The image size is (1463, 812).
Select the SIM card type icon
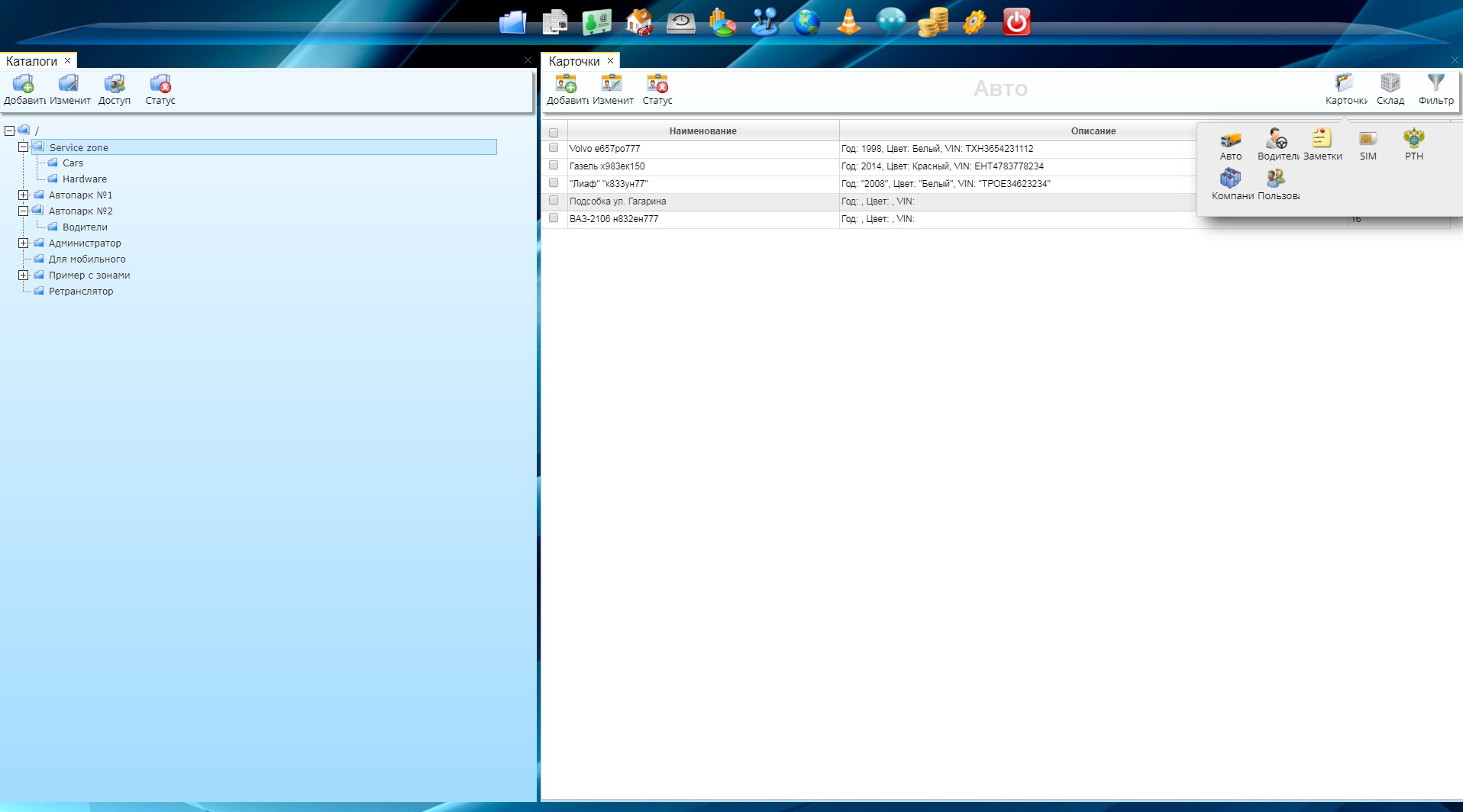tap(1368, 144)
